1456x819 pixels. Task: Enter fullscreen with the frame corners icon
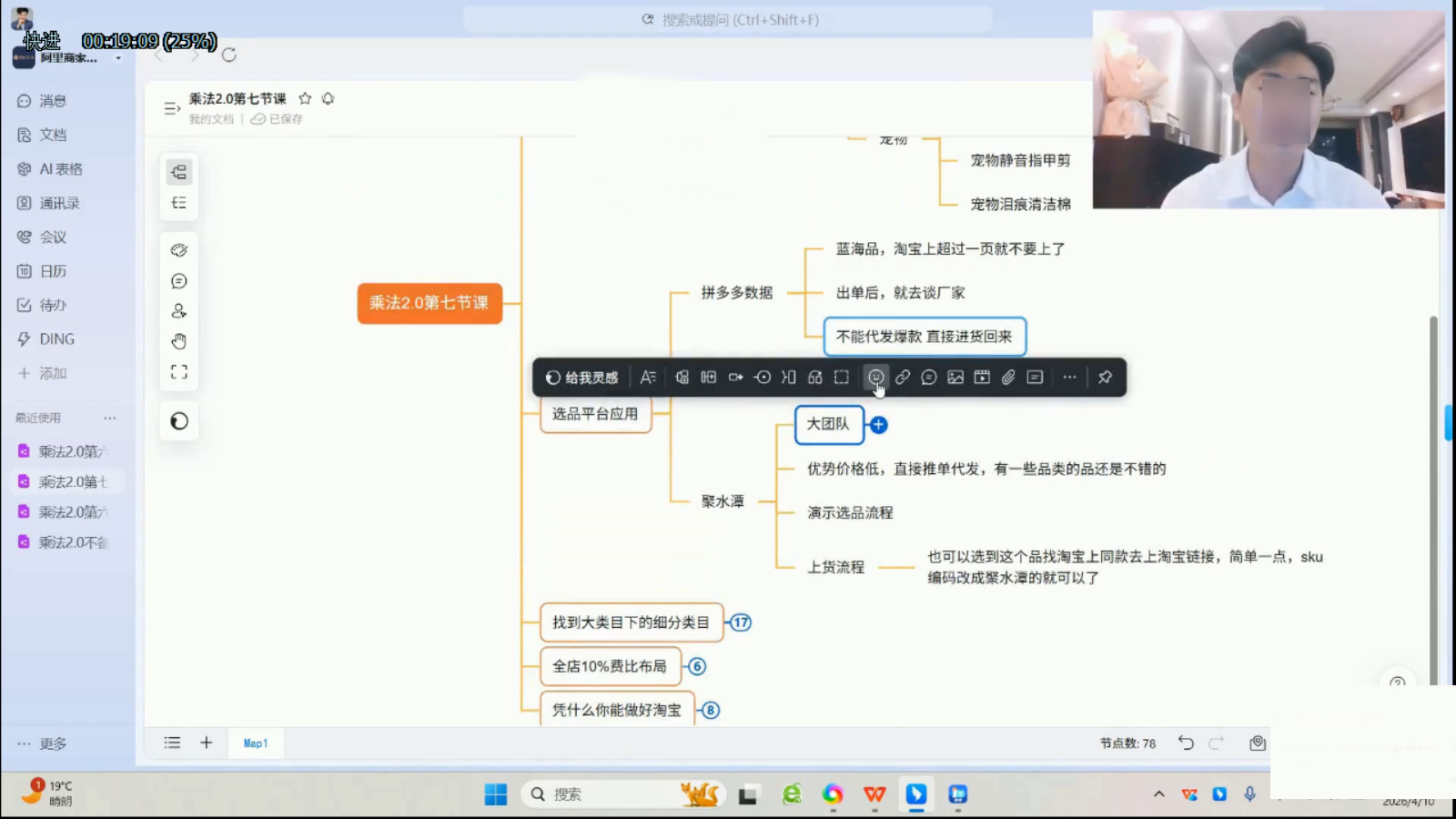[x=179, y=372]
